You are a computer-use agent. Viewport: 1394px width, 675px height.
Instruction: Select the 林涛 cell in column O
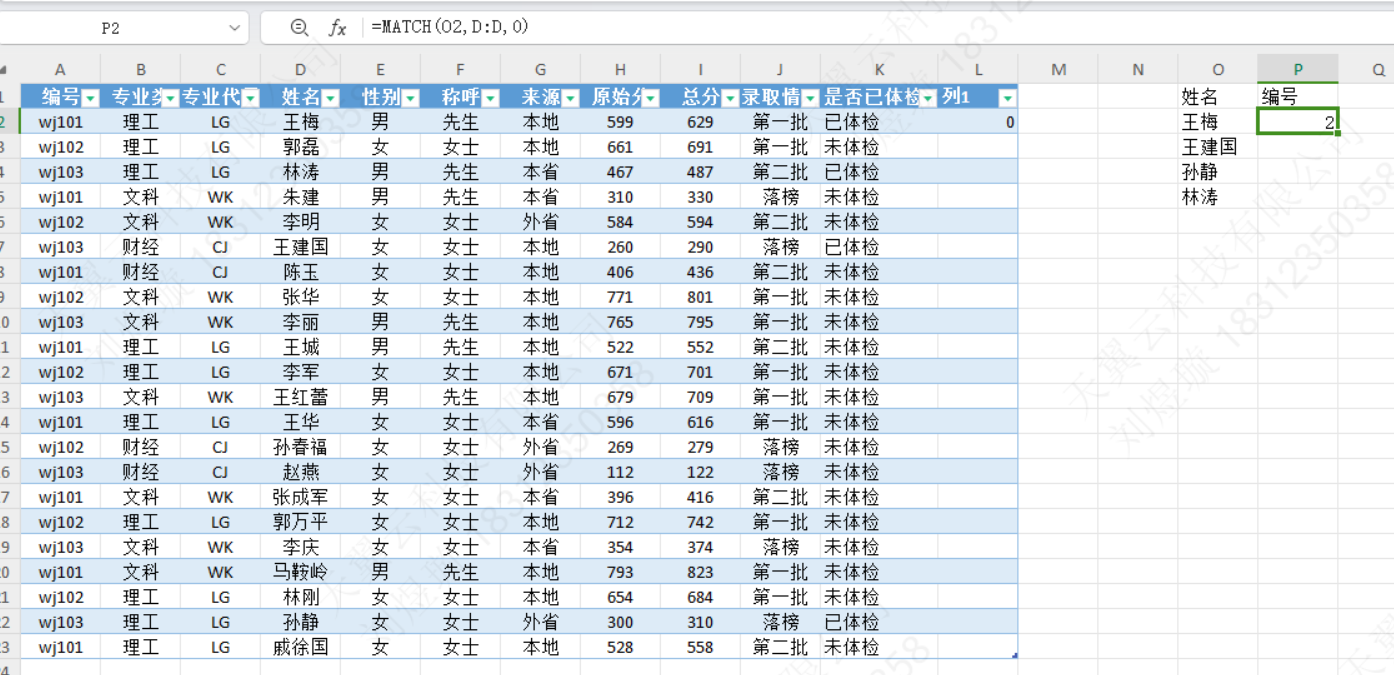coord(1218,197)
